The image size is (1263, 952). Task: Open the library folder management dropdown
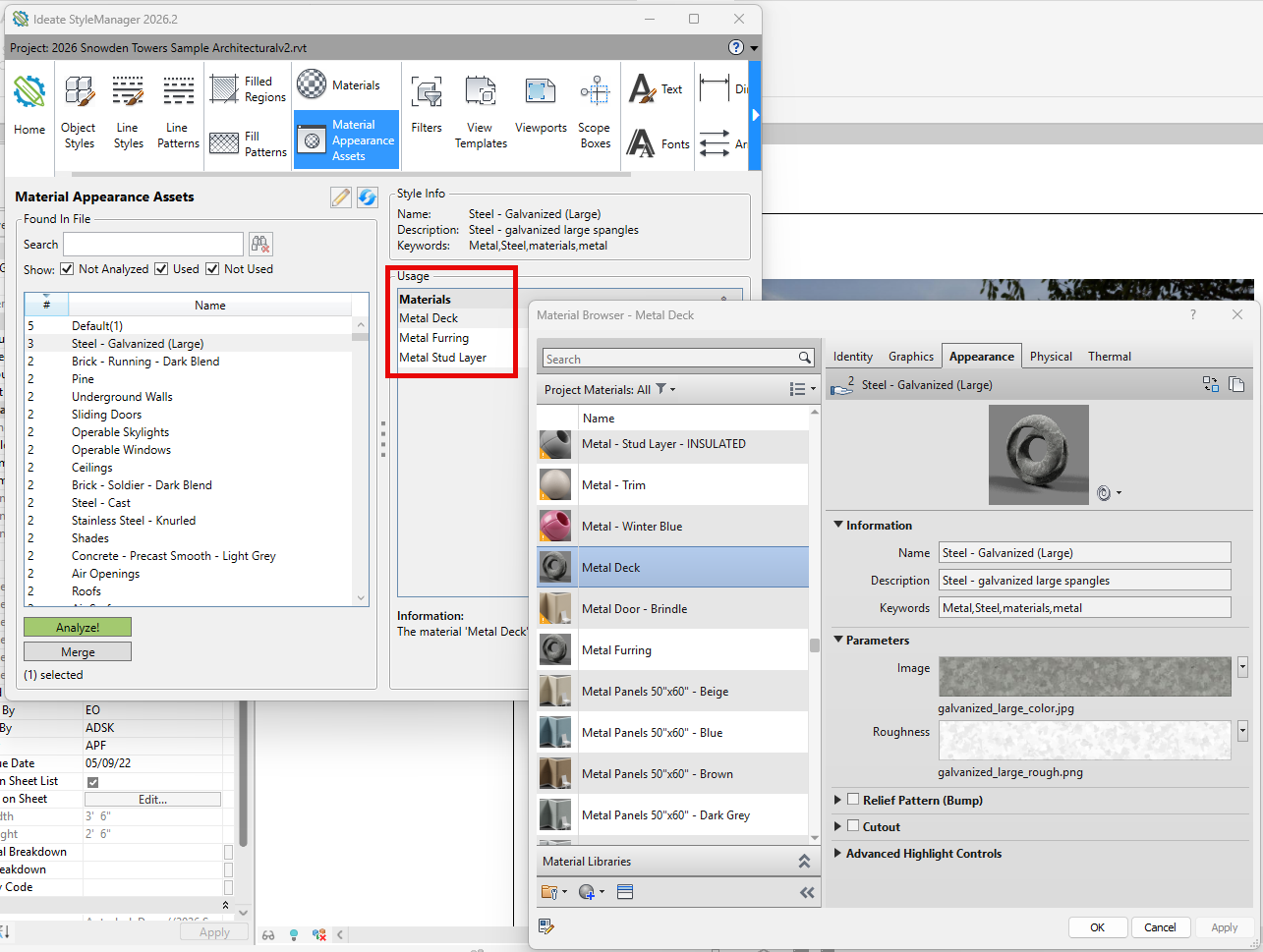[x=553, y=892]
